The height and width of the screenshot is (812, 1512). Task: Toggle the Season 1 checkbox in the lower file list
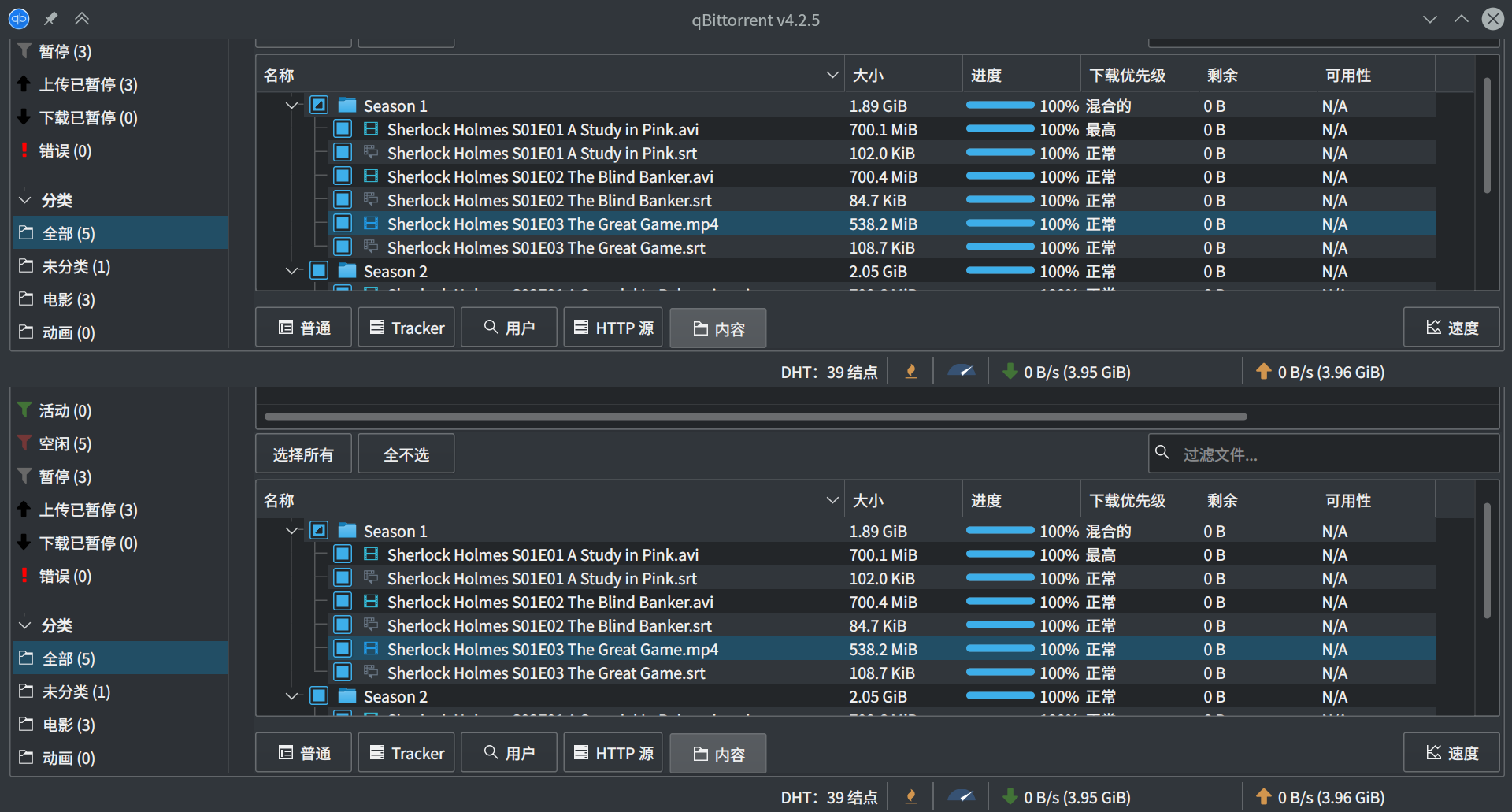coord(319,530)
